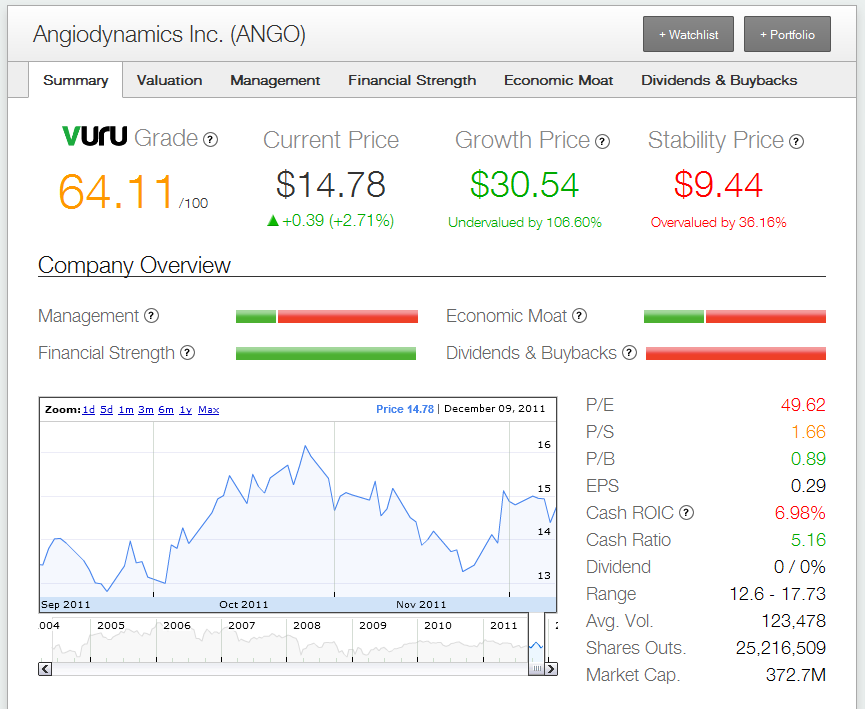Click the Shares Outs. value 25,216,509
The image size is (865, 709).
781,648
